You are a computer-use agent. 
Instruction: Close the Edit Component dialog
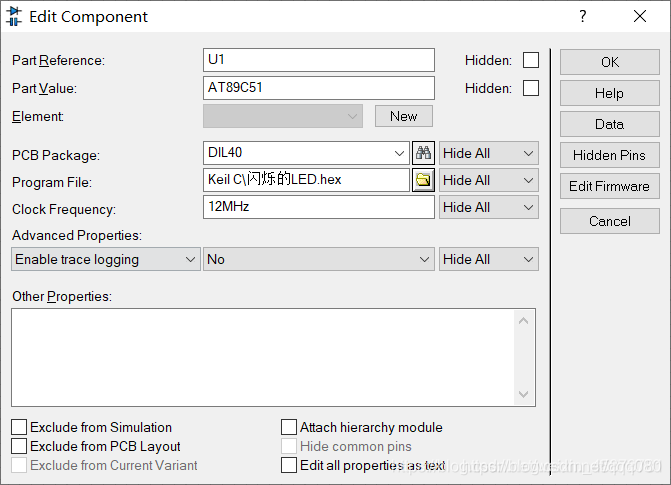[640, 16]
